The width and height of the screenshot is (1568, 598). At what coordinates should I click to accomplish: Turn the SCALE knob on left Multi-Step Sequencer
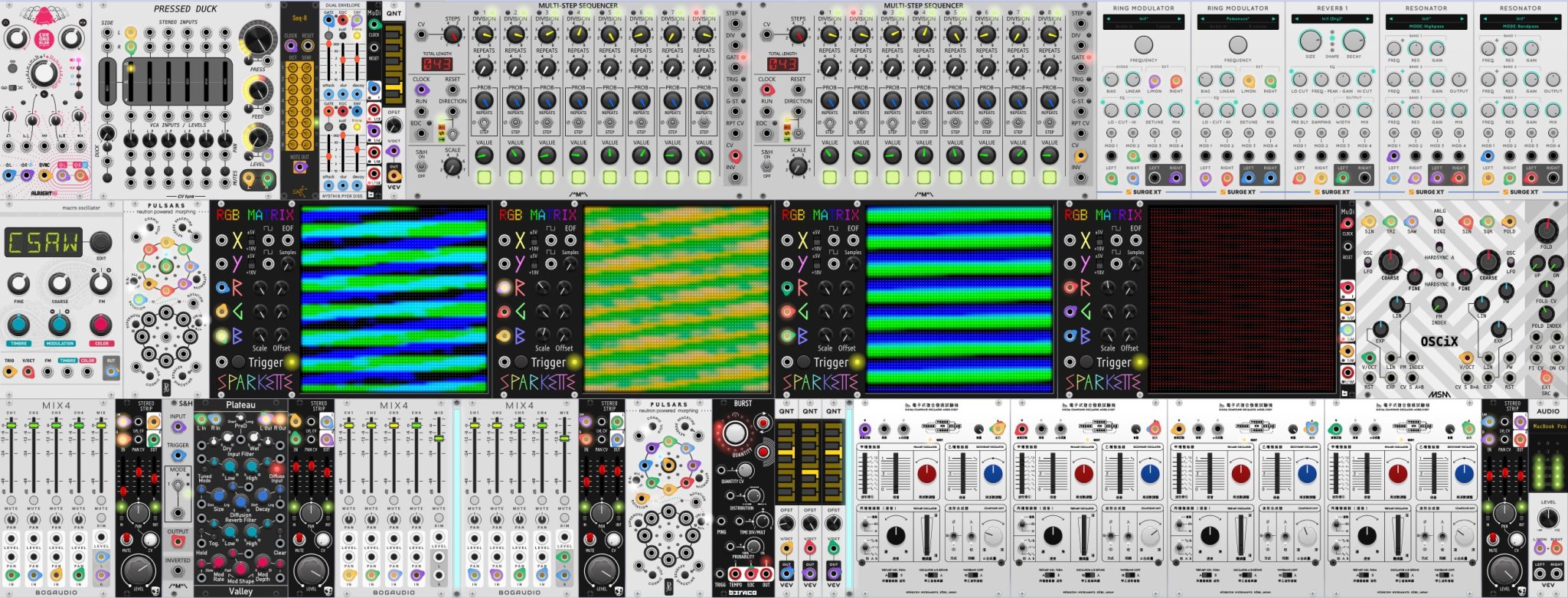tap(452, 166)
